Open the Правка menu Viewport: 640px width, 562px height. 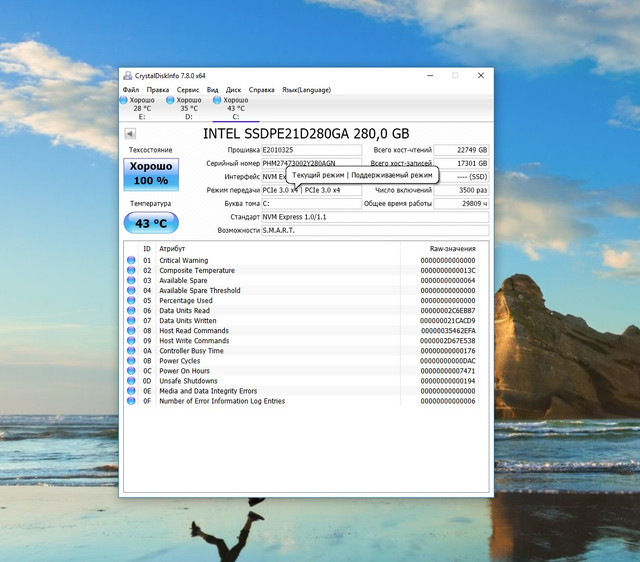click(x=158, y=90)
